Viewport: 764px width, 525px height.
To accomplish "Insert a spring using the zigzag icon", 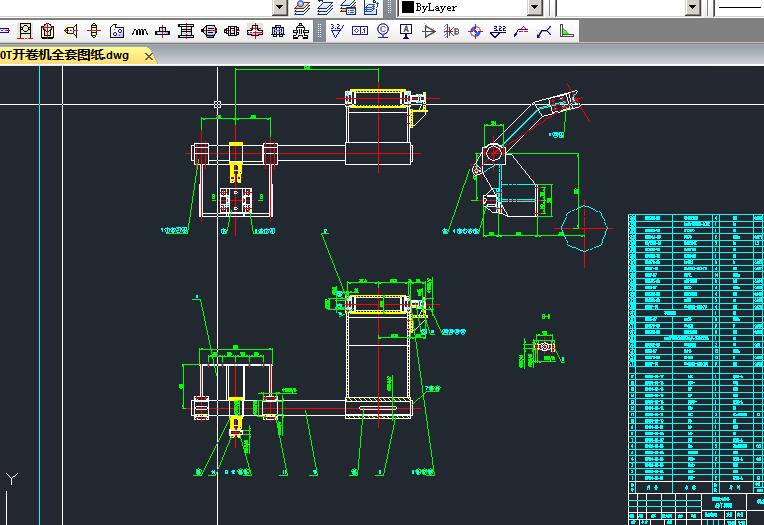I will [x=140, y=31].
